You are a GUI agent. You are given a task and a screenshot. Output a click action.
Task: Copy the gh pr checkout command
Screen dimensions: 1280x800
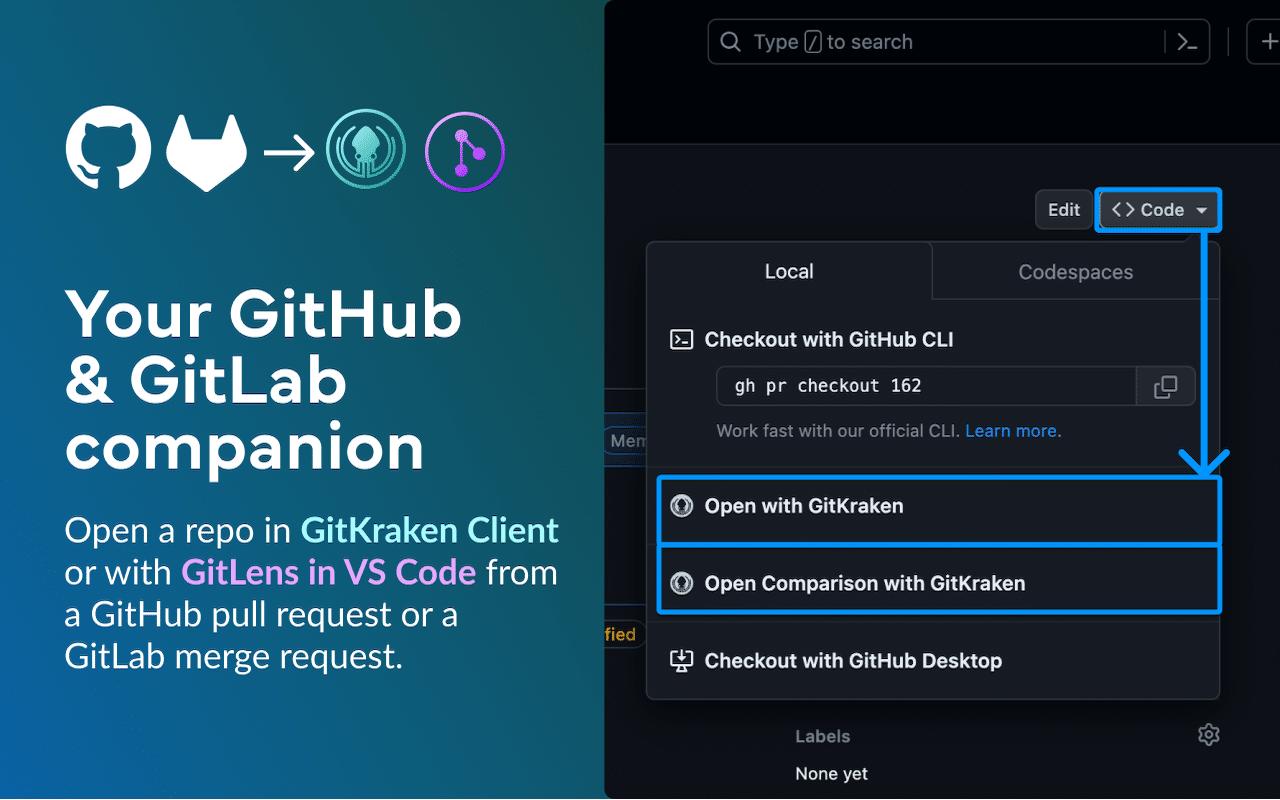point(1165,386)
